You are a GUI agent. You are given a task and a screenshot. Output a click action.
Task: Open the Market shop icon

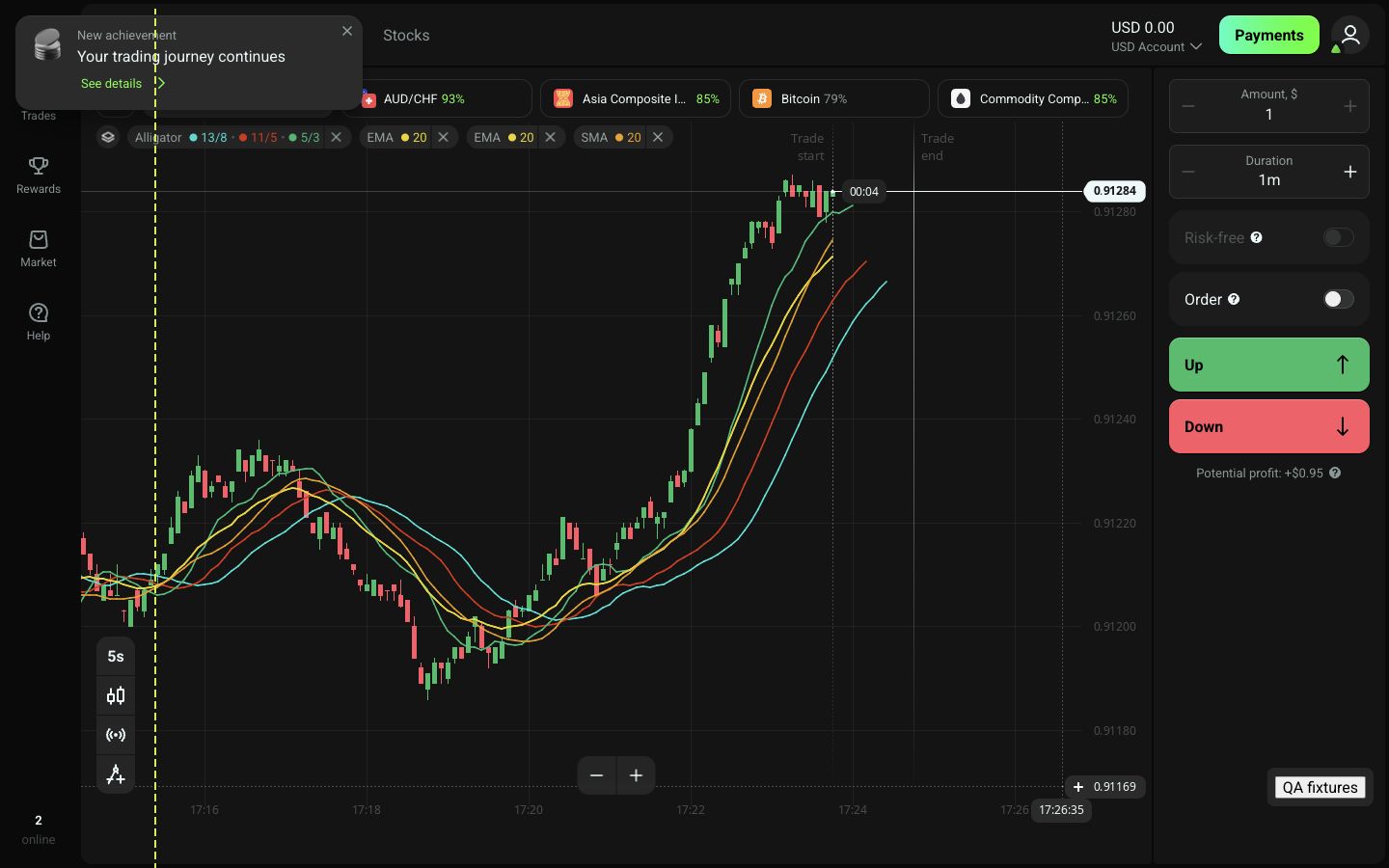click(x=39, y=249)
